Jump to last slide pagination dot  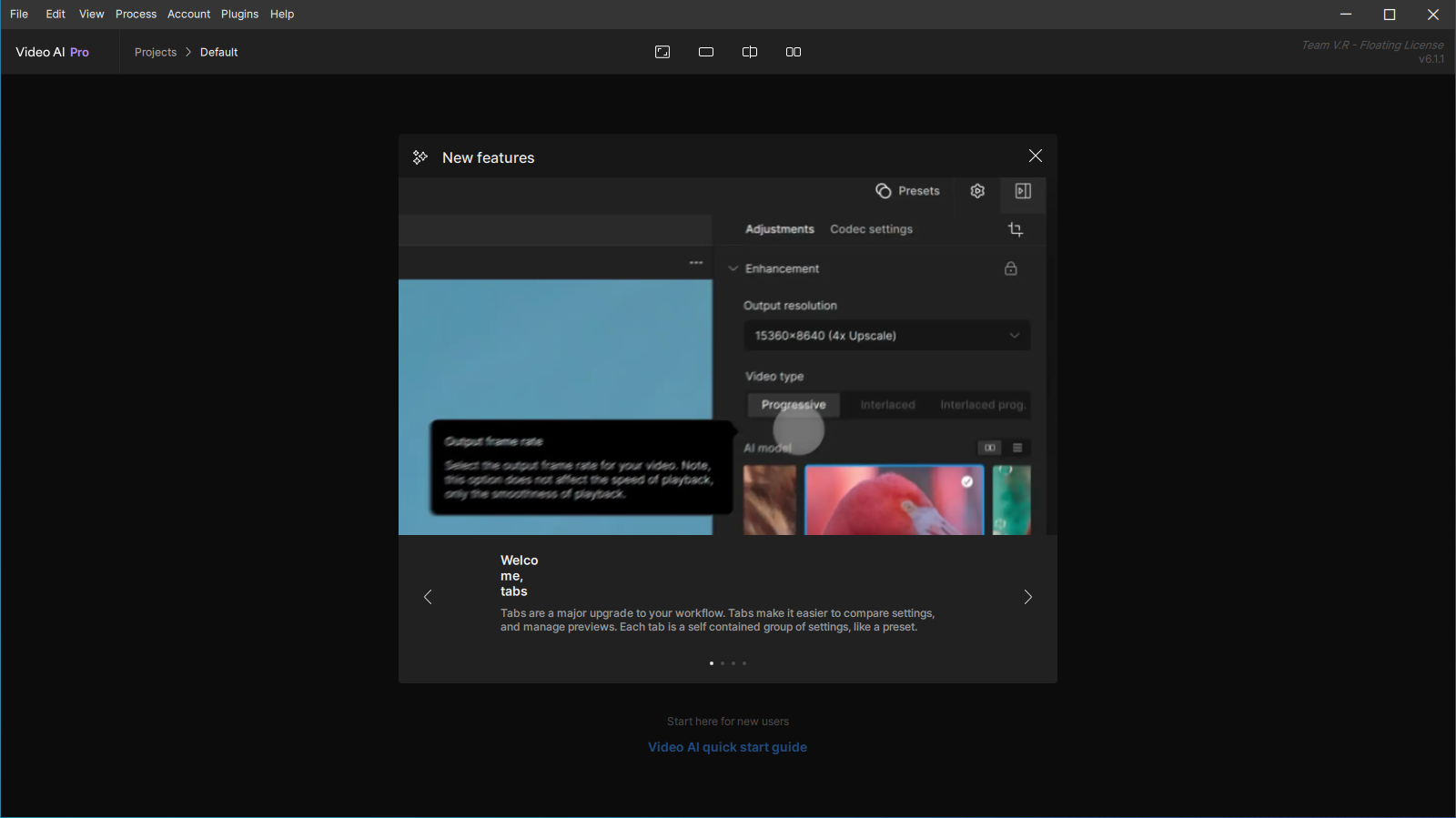744,663
